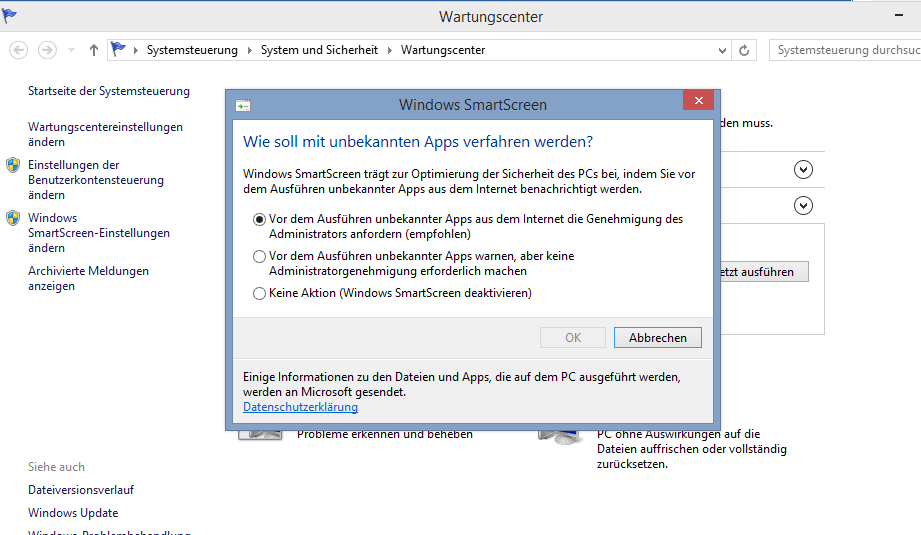
Task: Open Archivierte Meldungen anzeigen link
Action: point(88,278)
